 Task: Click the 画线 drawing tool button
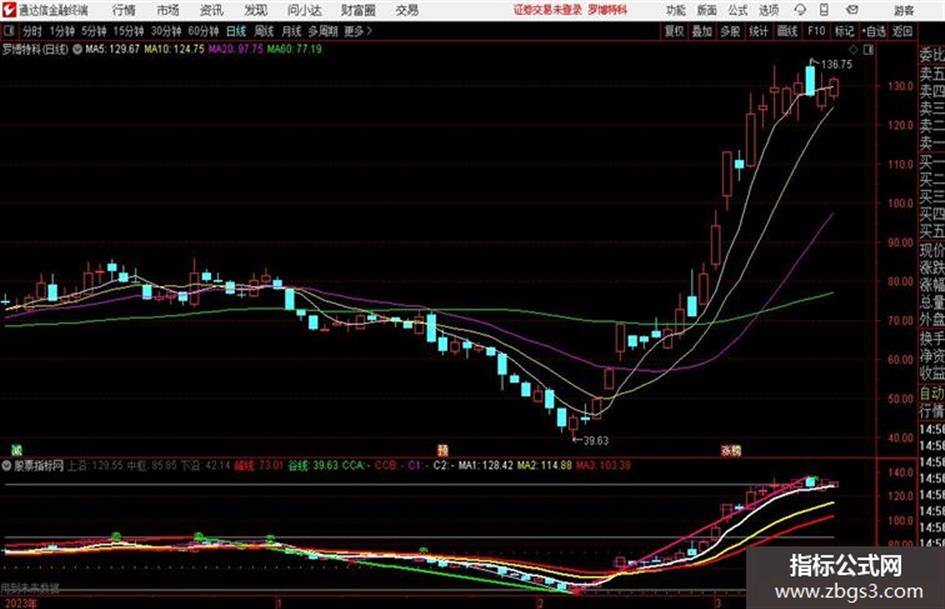coord(787,31)
